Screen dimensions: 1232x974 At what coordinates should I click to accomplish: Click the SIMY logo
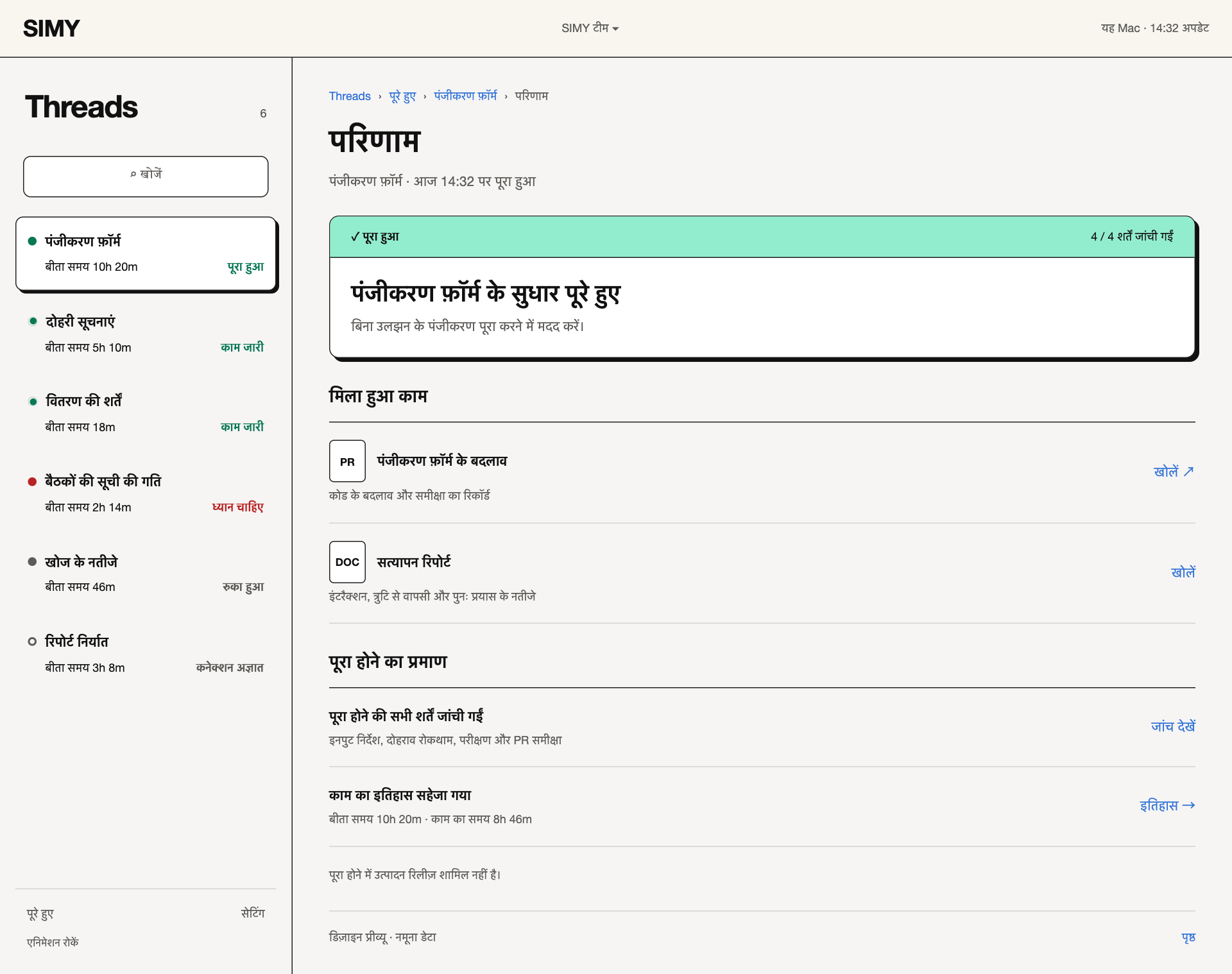tap(51, 28)
